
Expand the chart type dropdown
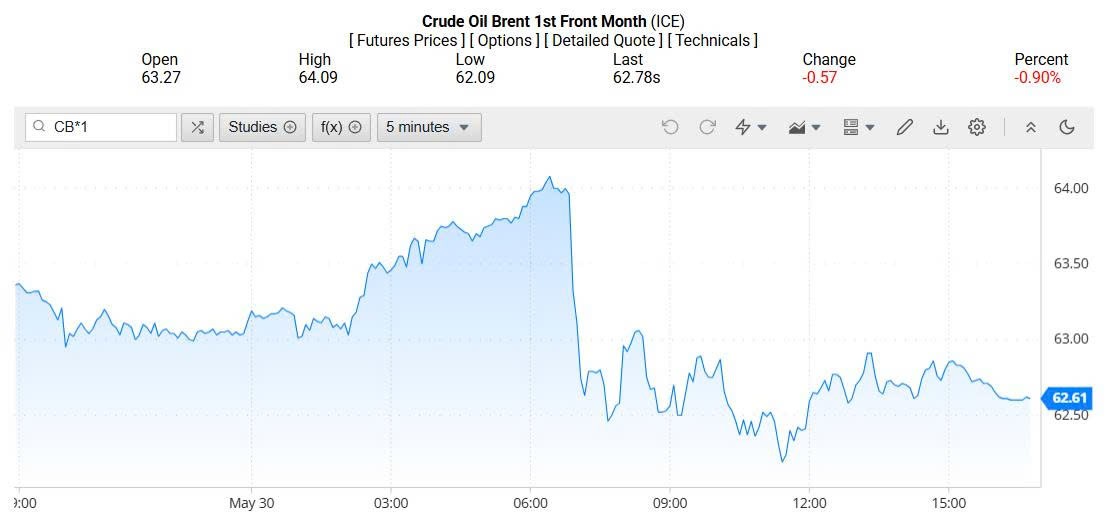pyautogui.click(x=804, y=127)
